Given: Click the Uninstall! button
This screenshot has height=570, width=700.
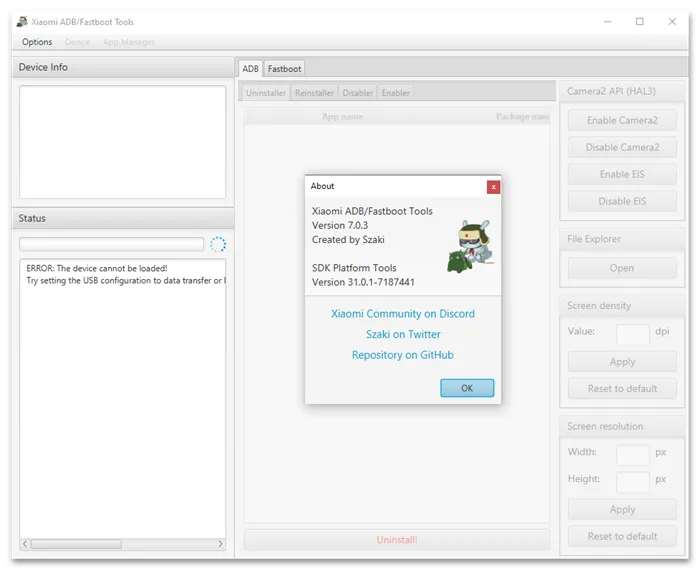Looking at the screenshot, I should pyautogui.click(x=397, y=540).
